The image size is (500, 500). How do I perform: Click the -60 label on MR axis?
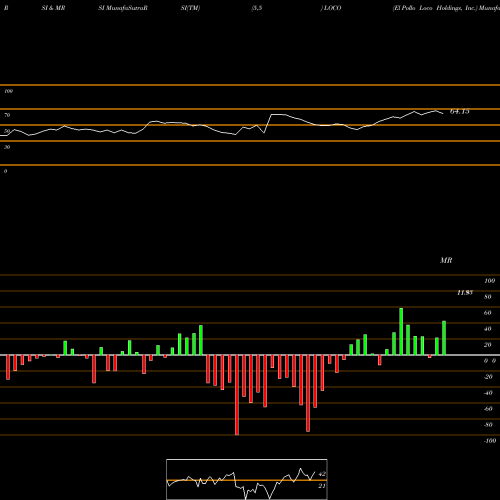point(488,409)
